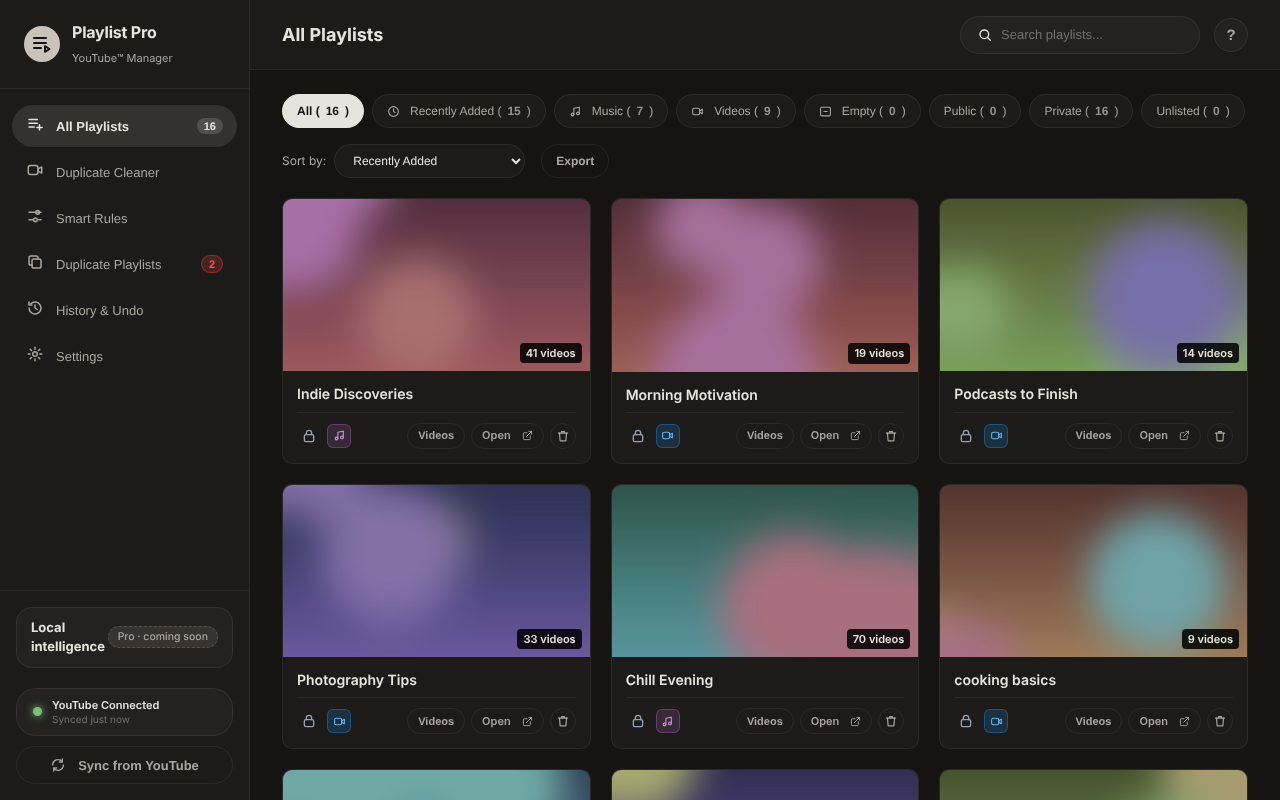Open Morning Motivation playlist externally
1280x800 pixels.
click(x=836, y=436)
